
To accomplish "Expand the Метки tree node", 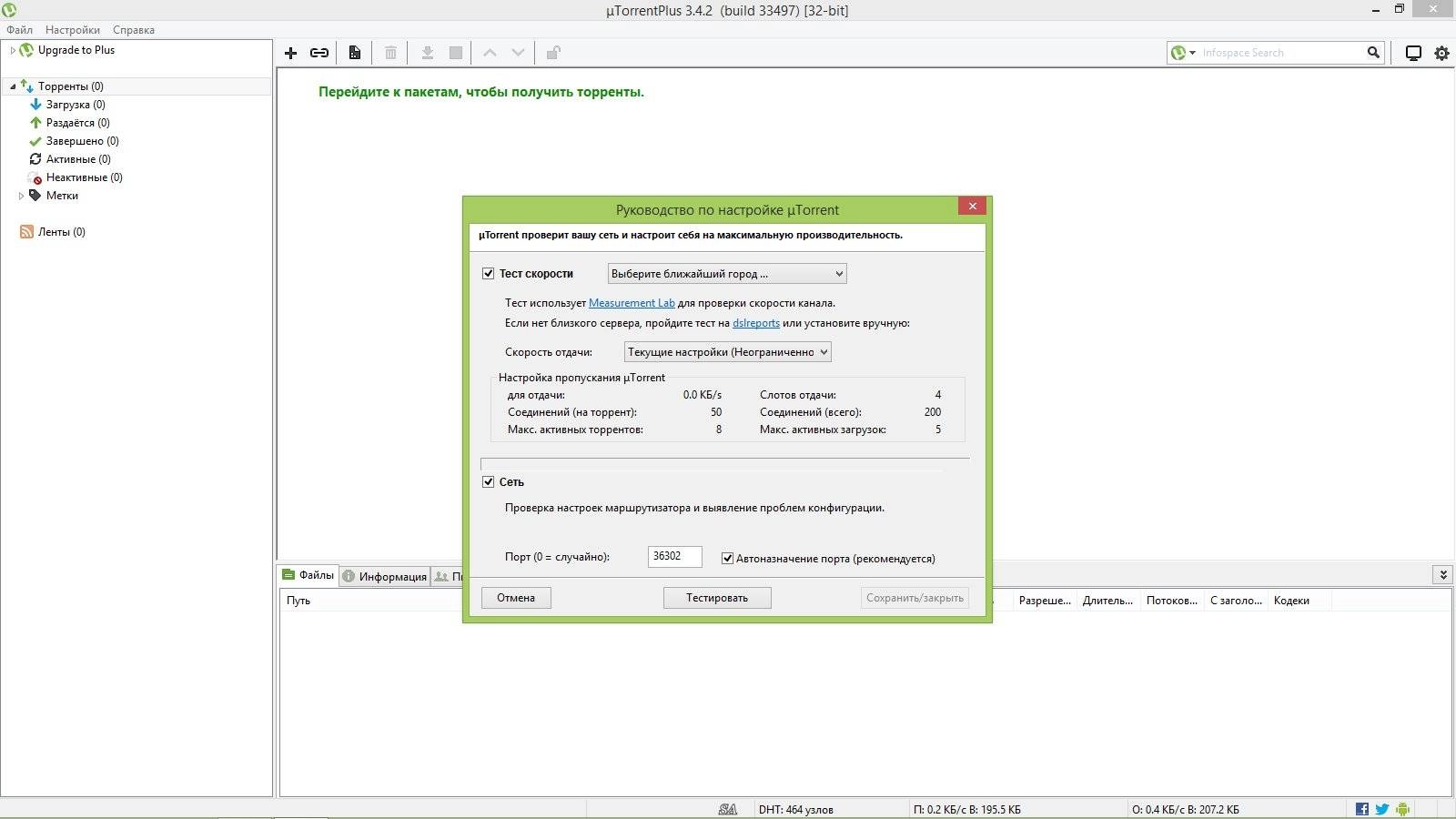I will click(21, 196).
